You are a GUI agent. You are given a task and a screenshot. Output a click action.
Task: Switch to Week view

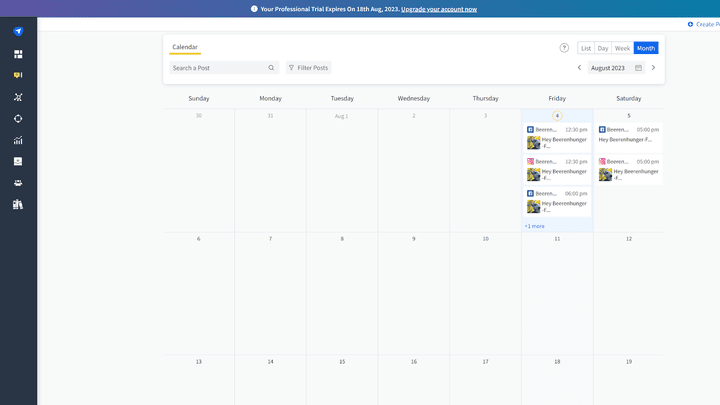click(x=622, y=48)
